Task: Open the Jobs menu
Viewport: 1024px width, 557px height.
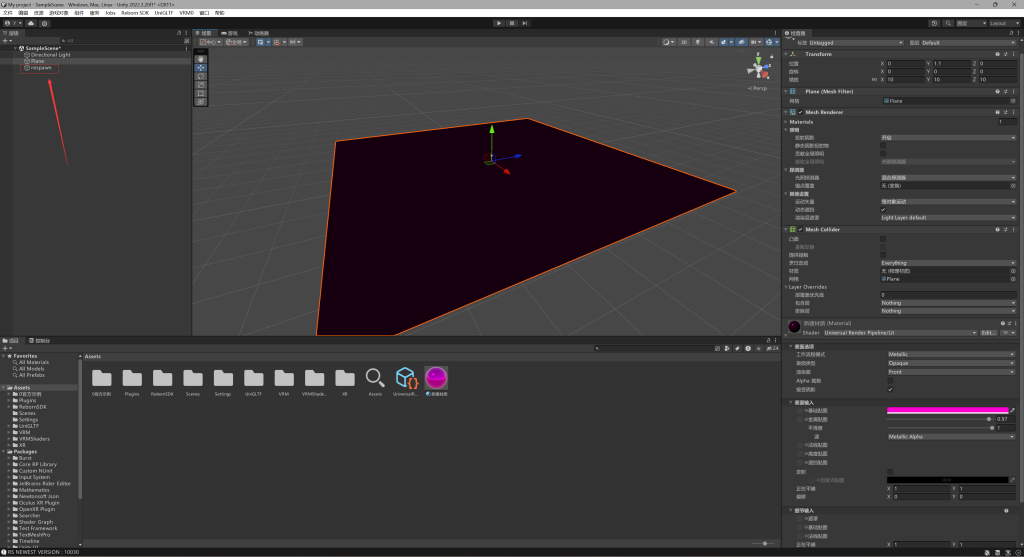Action: tap(110, 13)
